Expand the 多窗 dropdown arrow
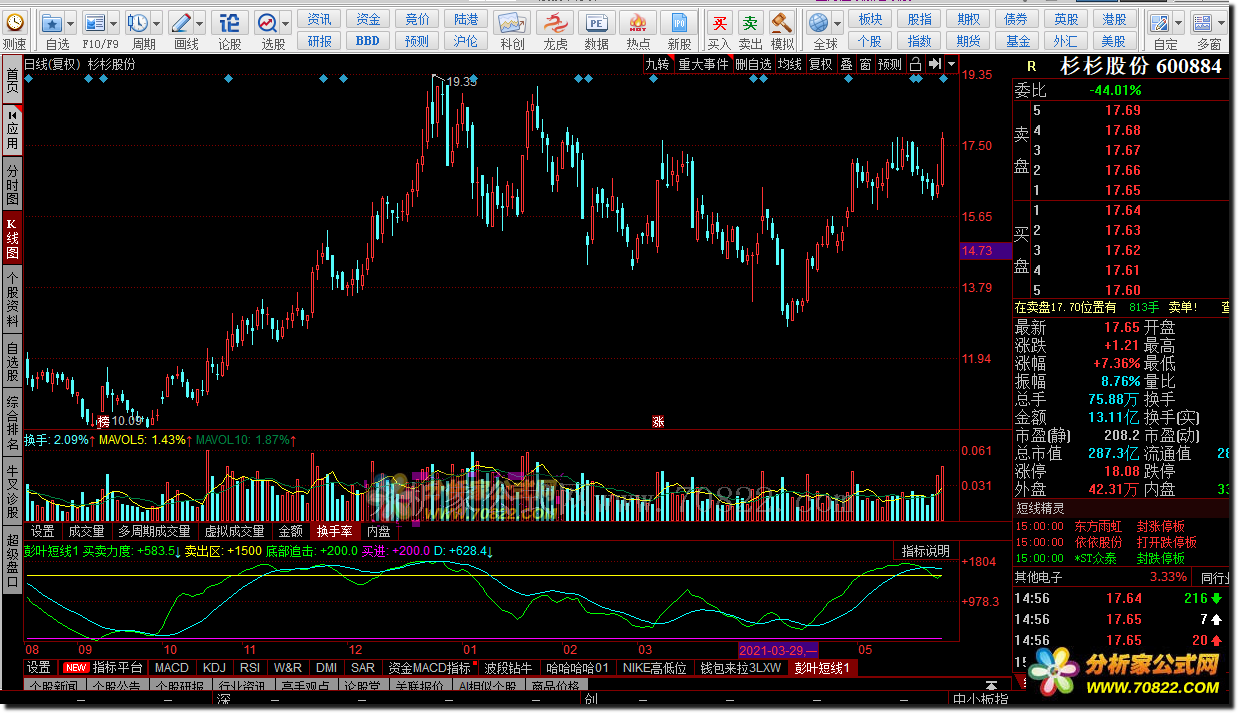Image resolution: width=1239 pixels, height=713 pixels. tap(1220, 22)
